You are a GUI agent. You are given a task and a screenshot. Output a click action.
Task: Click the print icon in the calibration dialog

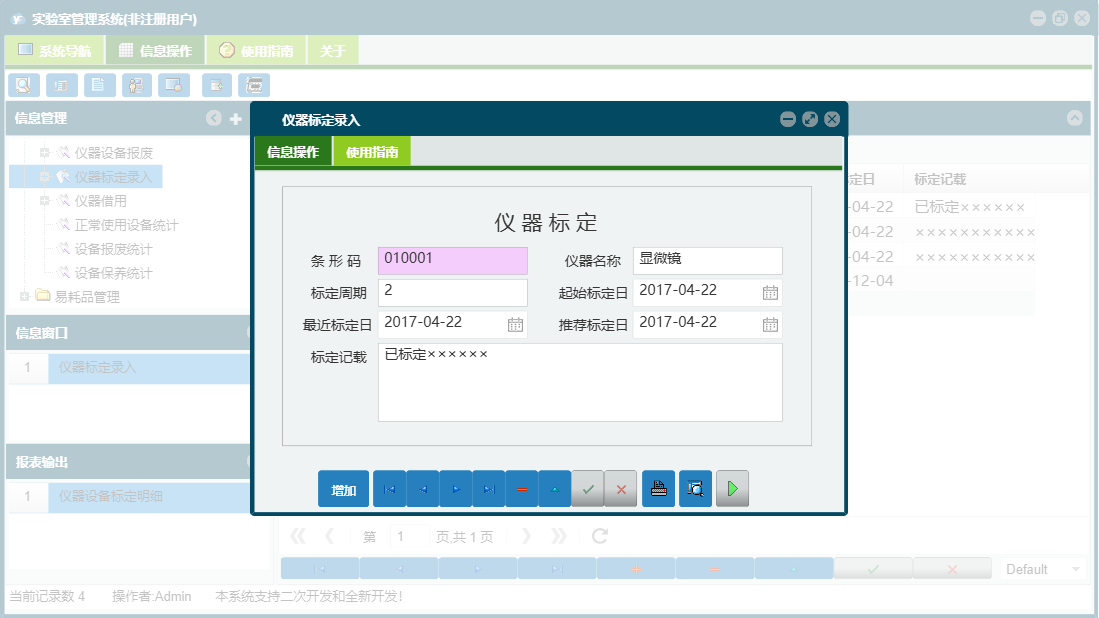coord(658,489)
